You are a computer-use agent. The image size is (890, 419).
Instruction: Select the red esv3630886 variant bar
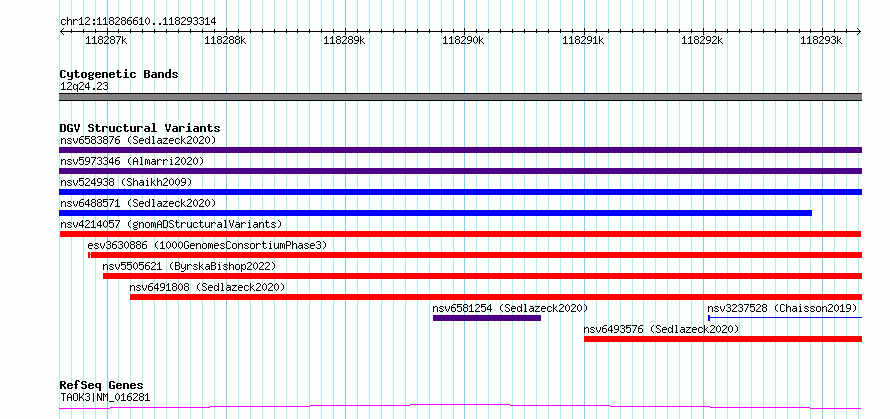coord(475,255)
